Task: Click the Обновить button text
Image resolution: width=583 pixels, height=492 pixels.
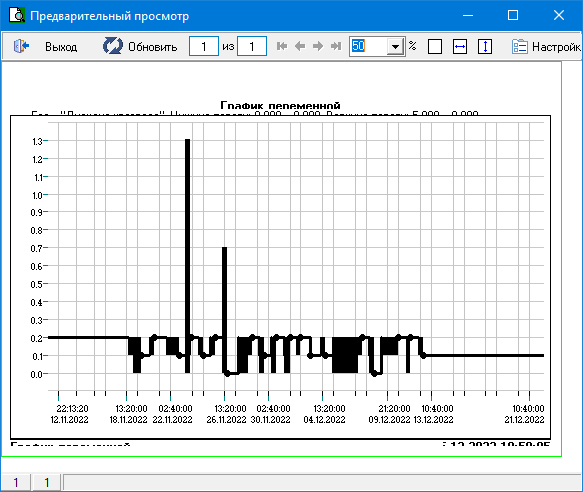Action: click(152, 47)
